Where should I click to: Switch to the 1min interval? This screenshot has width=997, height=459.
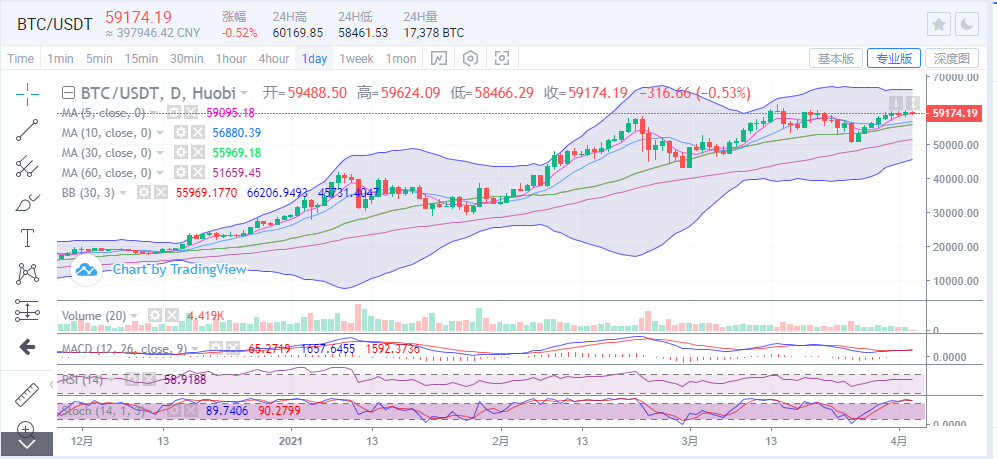(60, 58)
